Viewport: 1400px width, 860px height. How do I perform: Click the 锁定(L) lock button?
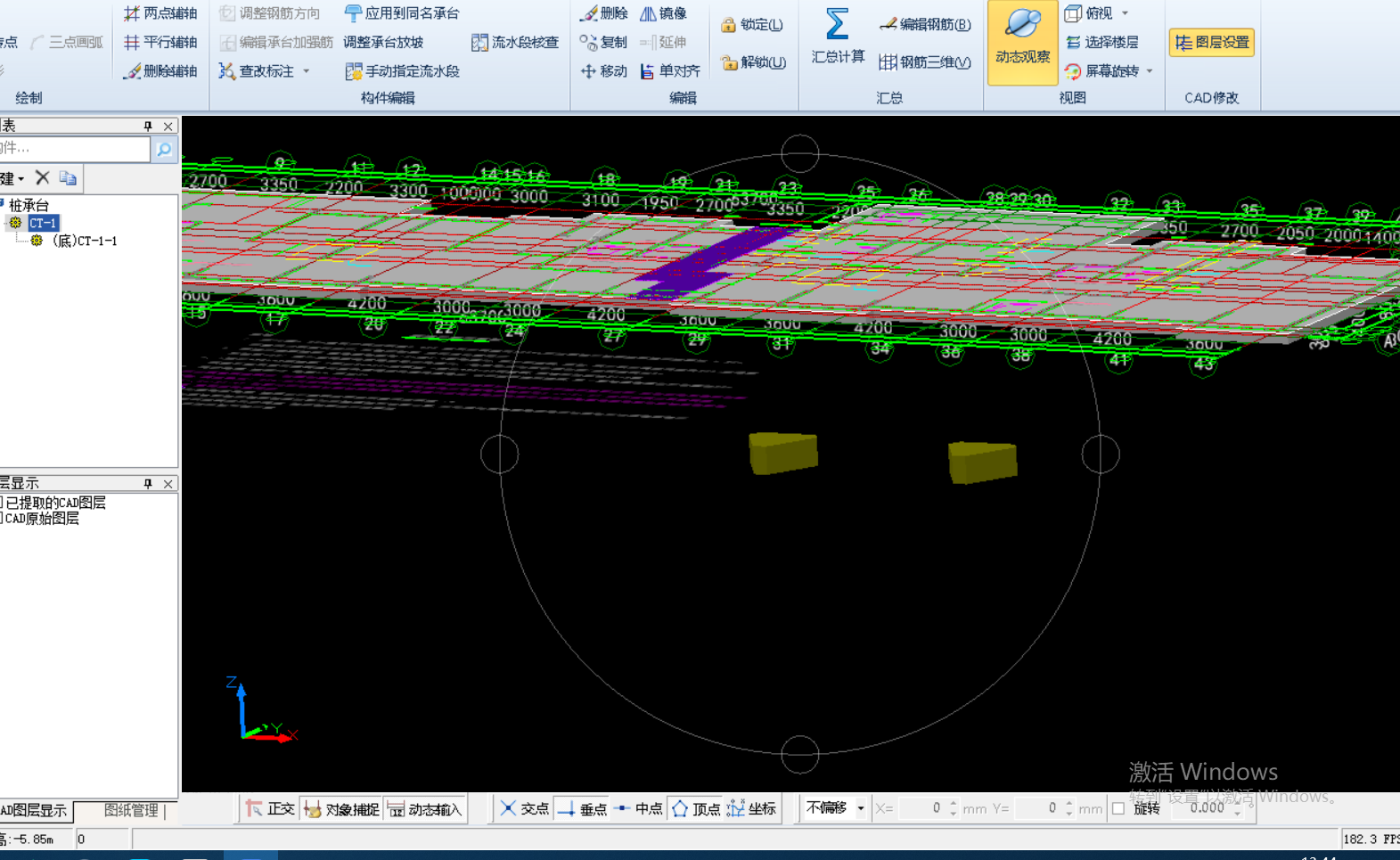tap(752, 24)
